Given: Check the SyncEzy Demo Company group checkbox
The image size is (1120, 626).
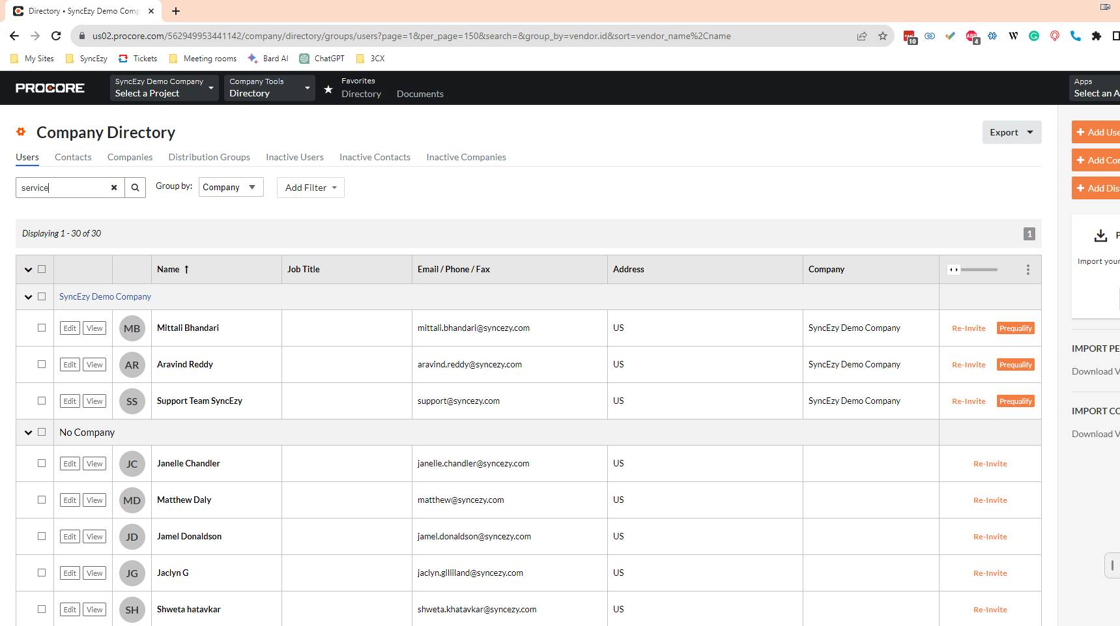Looking at the screenshot, I should 41,297.
